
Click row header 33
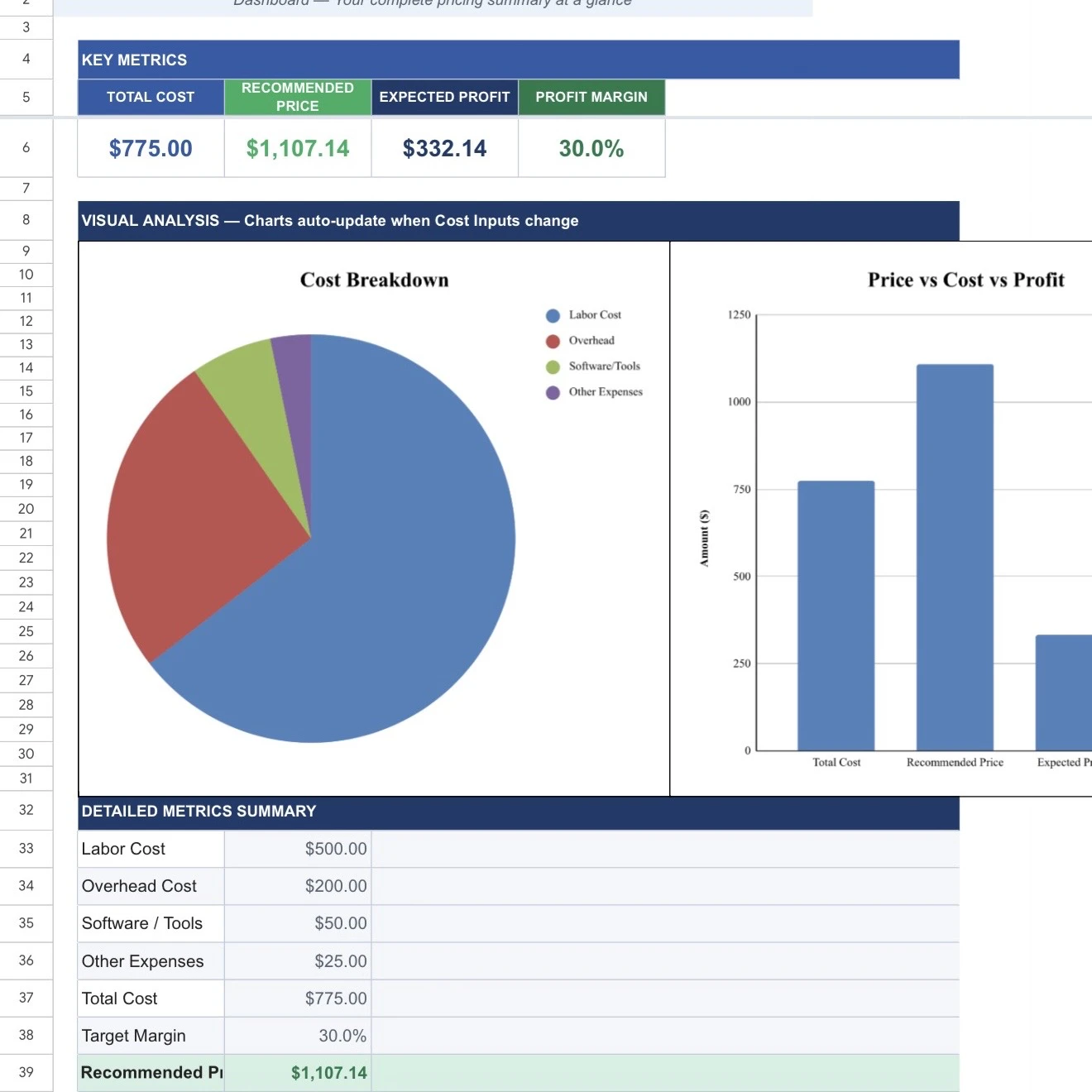(26, 849)
